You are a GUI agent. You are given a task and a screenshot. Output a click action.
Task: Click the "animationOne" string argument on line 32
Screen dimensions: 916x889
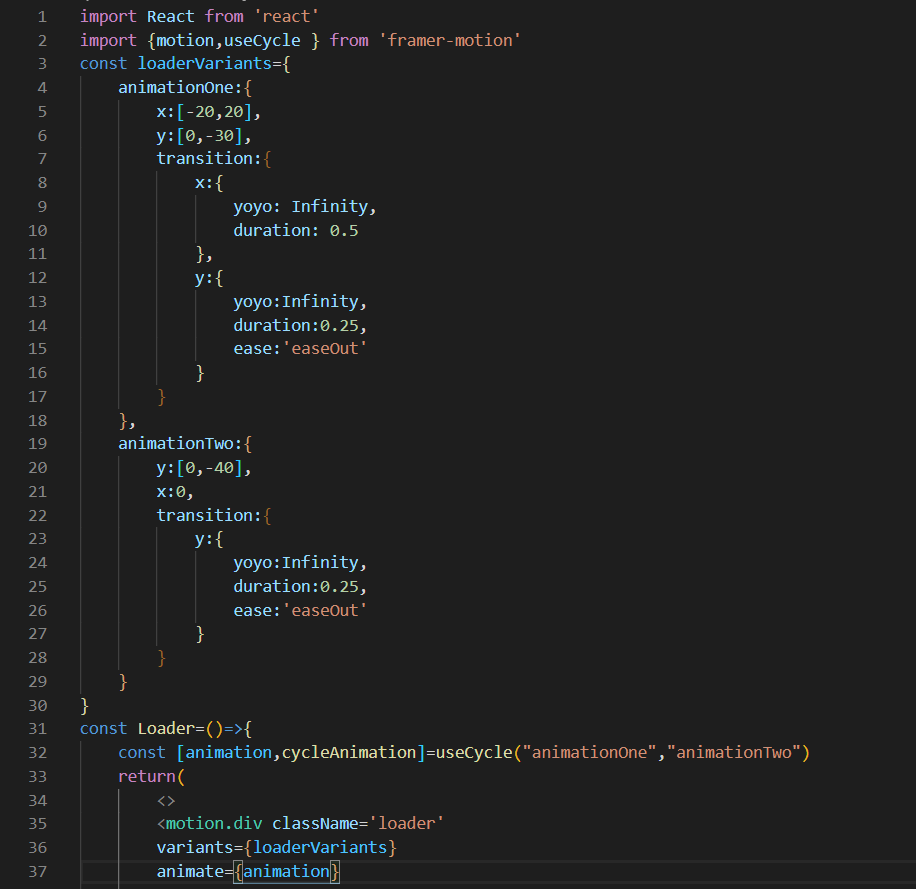click(588, 752)
